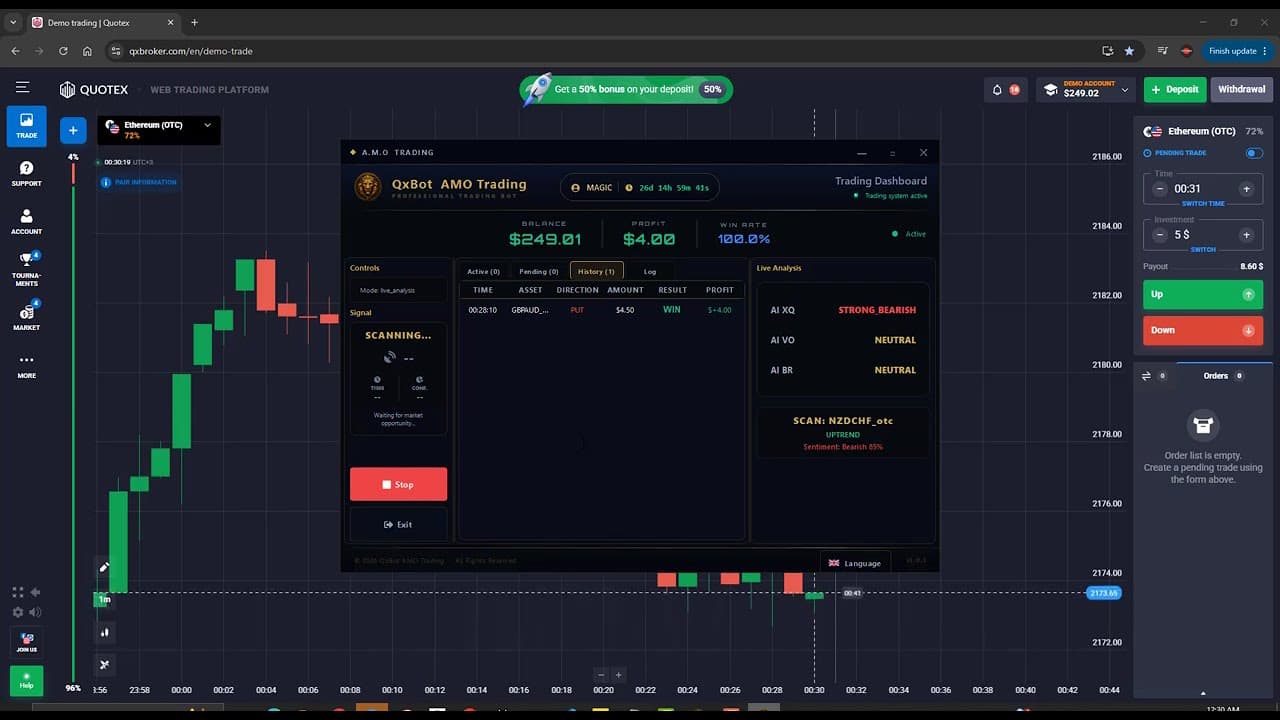Show More options in the sidebar

26,366
